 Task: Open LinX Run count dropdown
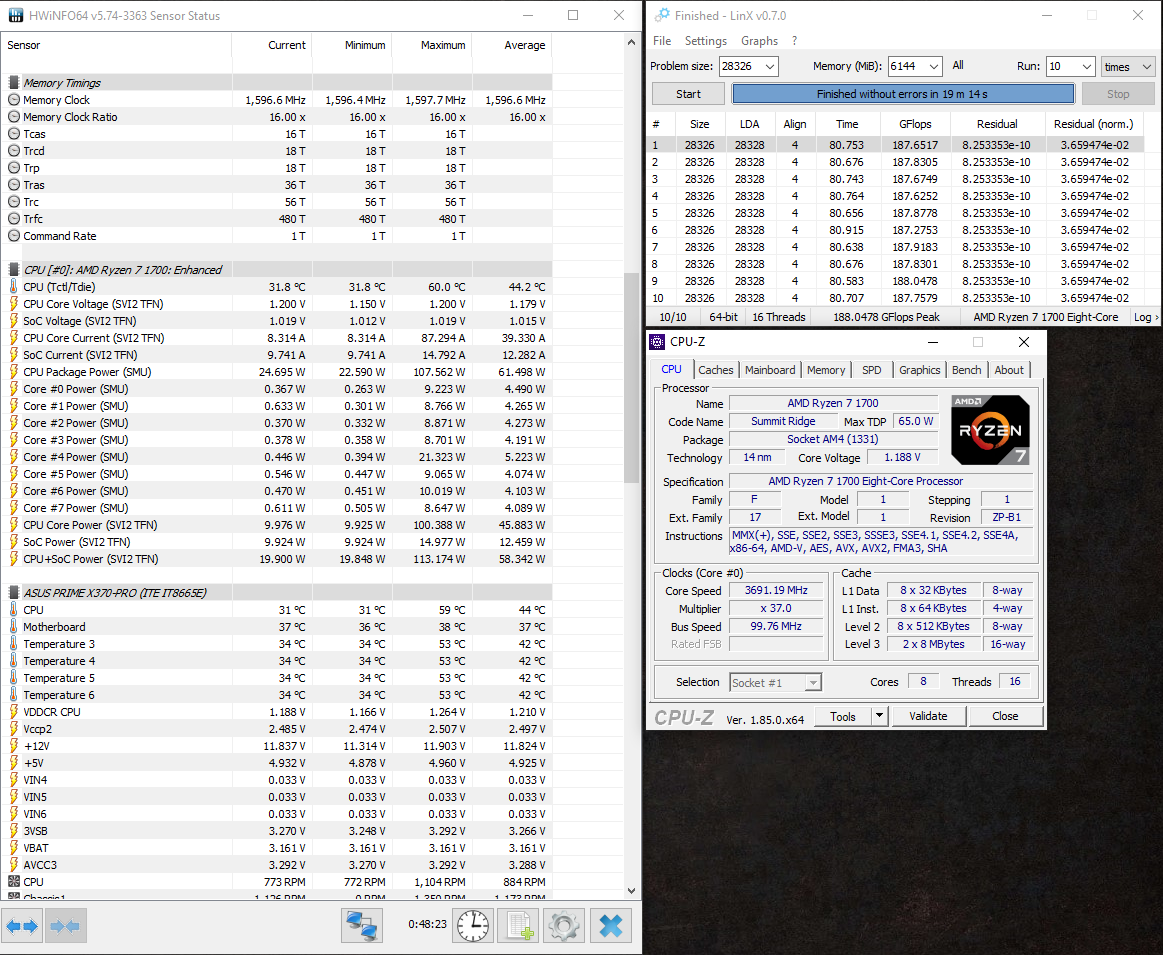1087,66
